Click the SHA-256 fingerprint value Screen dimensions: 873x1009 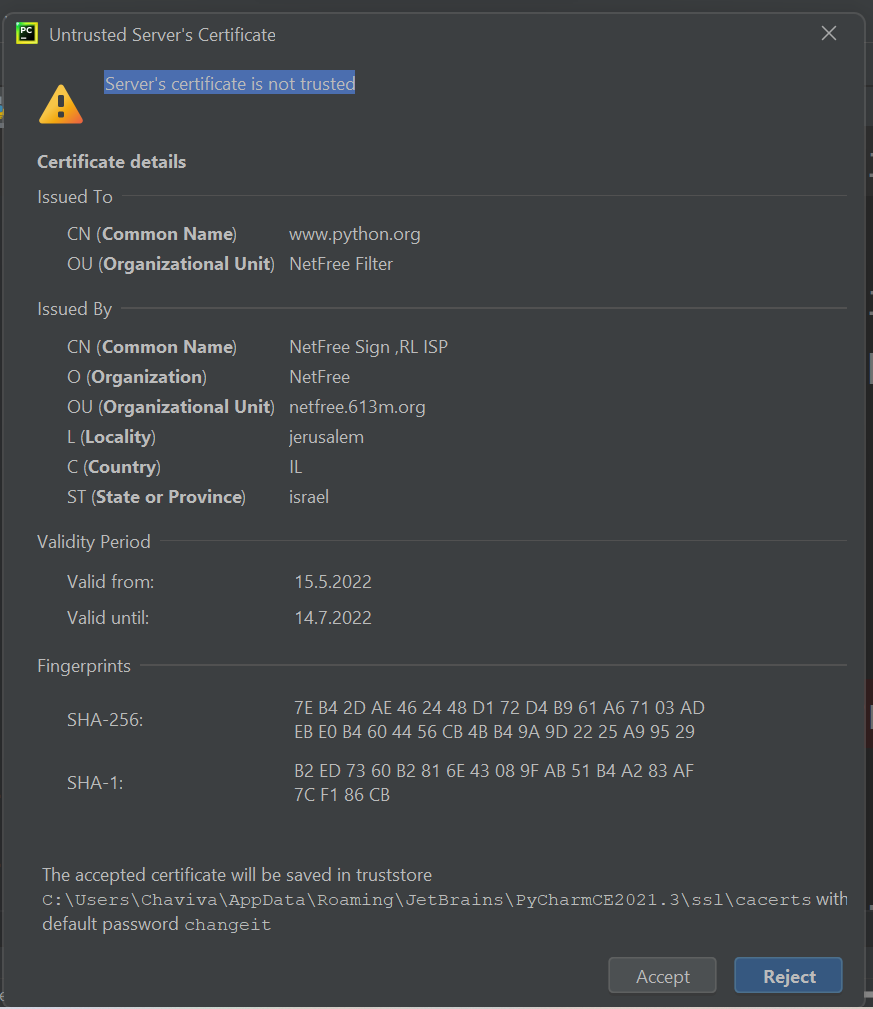point(499,720)
